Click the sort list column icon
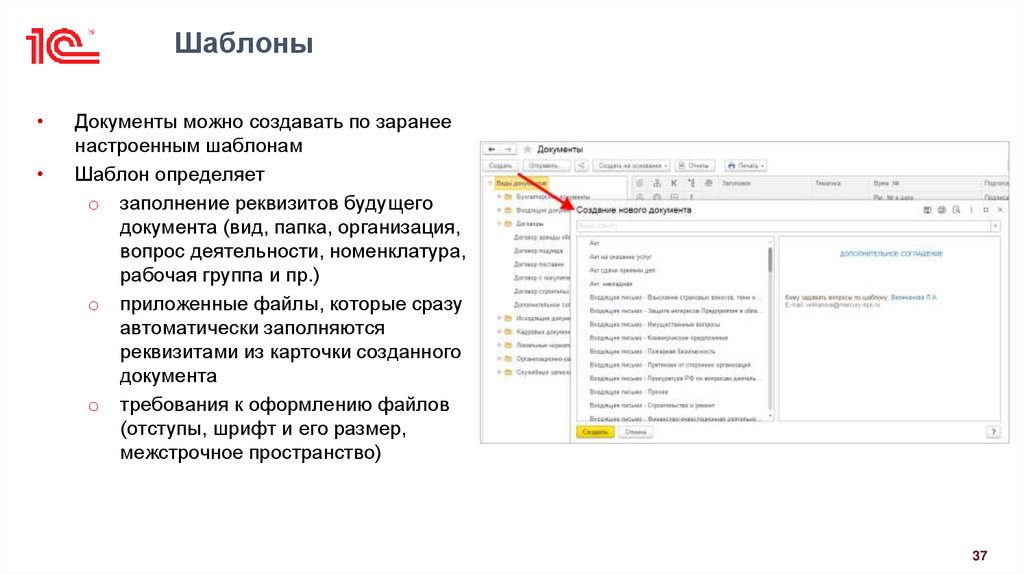 pos(691,183)
